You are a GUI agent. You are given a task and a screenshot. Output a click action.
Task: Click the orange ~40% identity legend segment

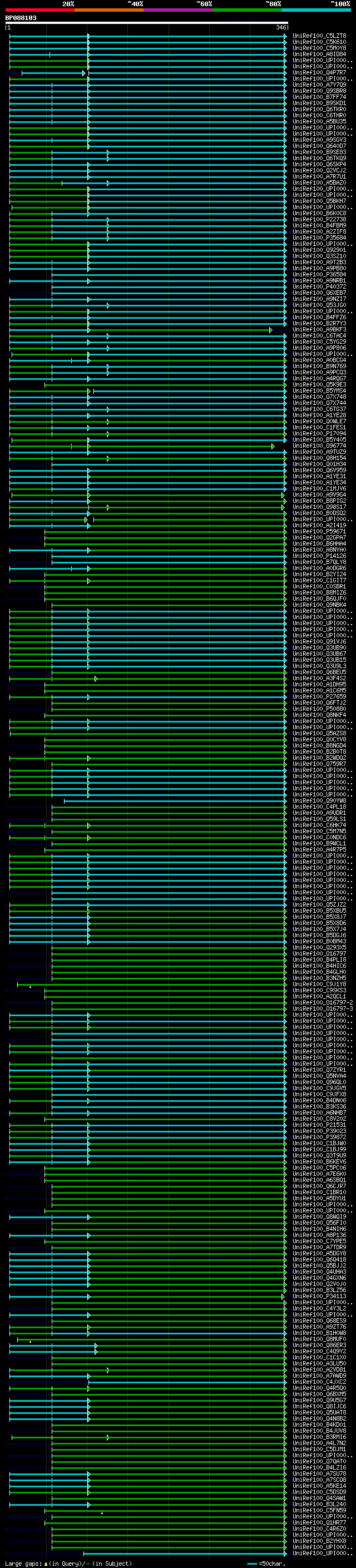point(109,11)
